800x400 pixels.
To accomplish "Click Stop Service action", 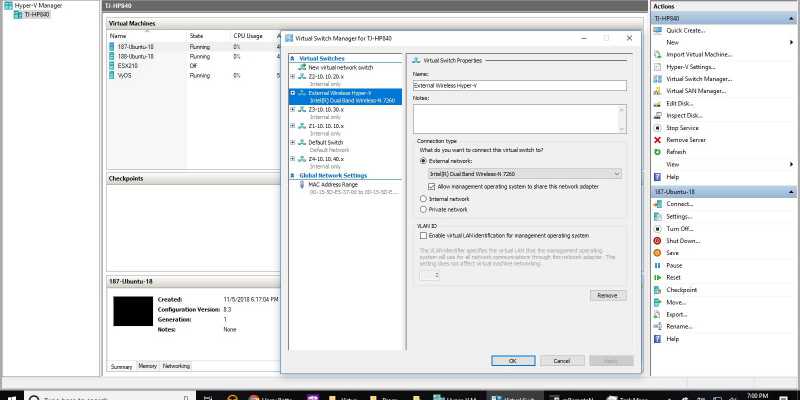I will [x=682, y=128].
